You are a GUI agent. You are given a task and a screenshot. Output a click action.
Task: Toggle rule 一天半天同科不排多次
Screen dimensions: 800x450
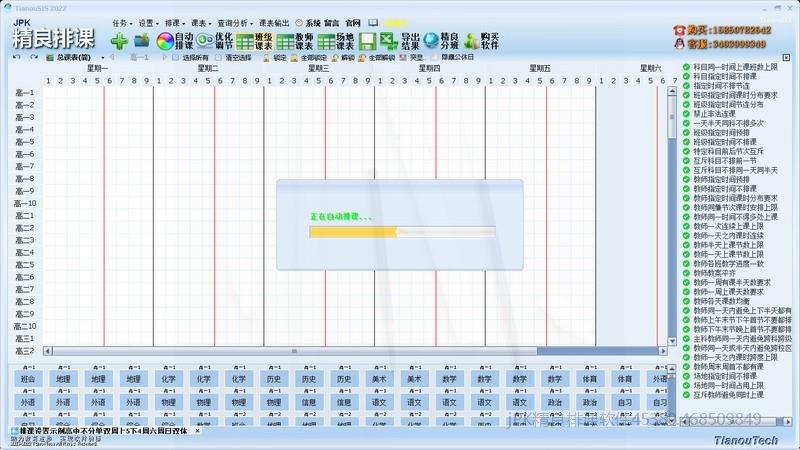click(686, 123)
